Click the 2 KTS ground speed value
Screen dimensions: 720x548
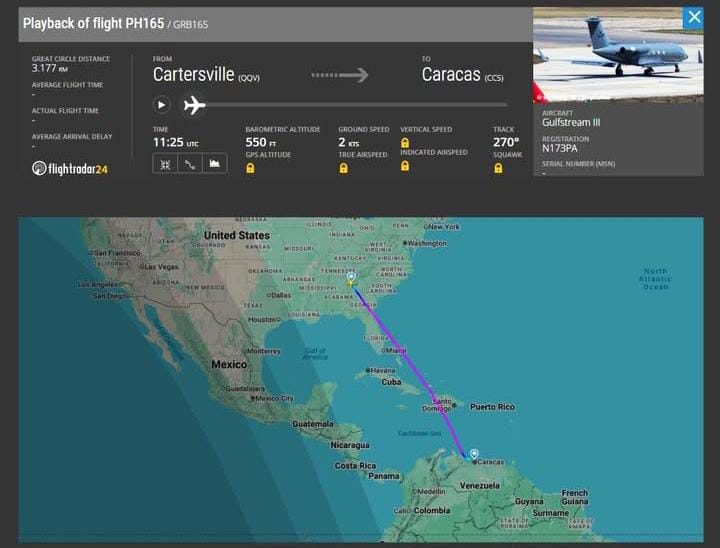coord(349,142)
